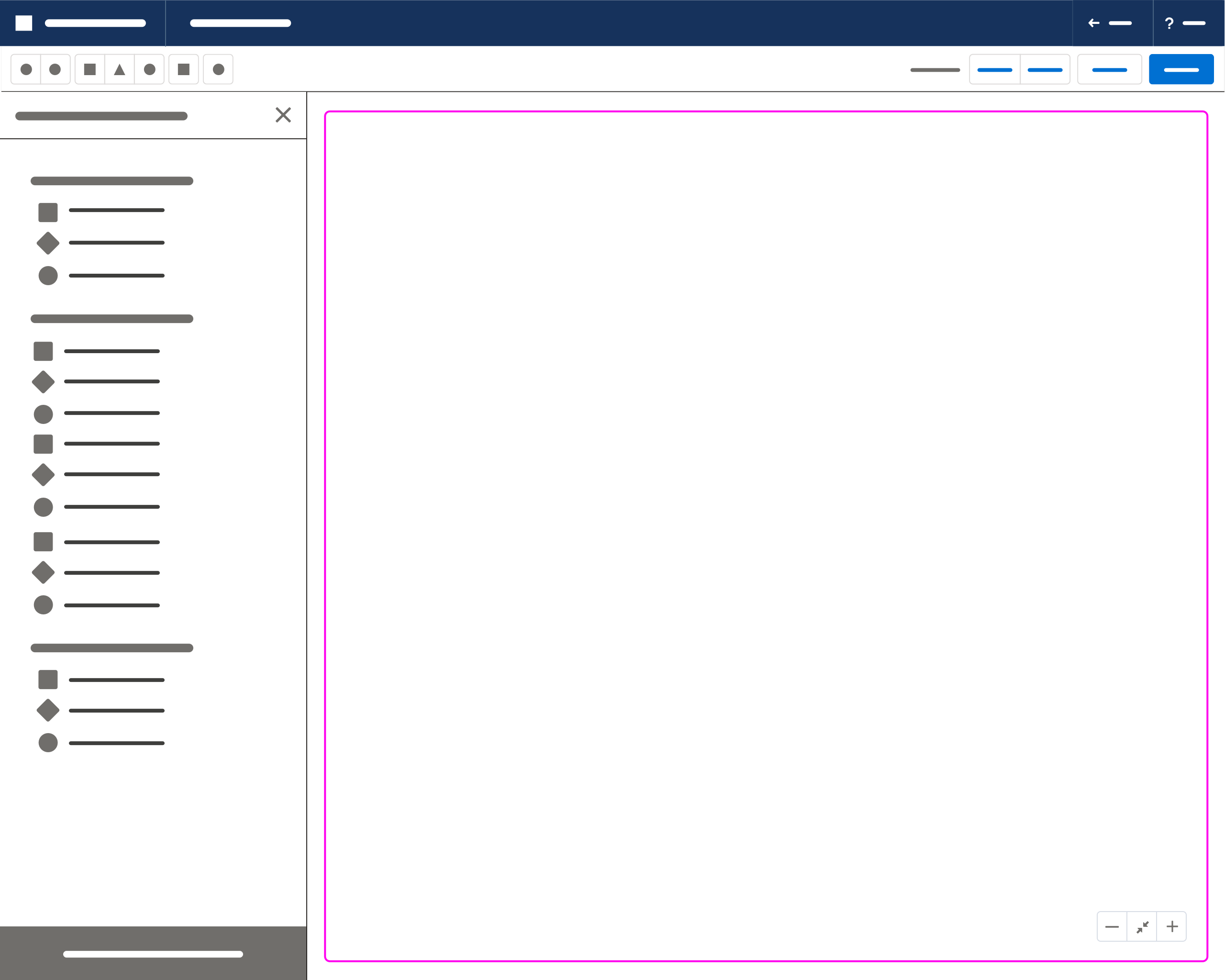Click the first square icon in the toolbar group
Screen dimensions: 1225x980
(90, 69)
